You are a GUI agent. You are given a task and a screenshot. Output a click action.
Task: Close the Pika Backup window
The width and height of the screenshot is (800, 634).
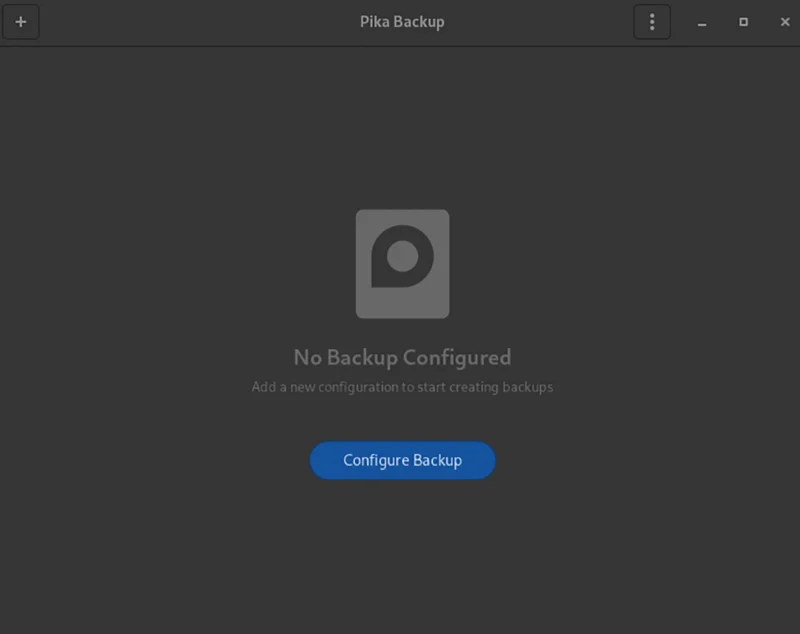[x=785, y=22]
